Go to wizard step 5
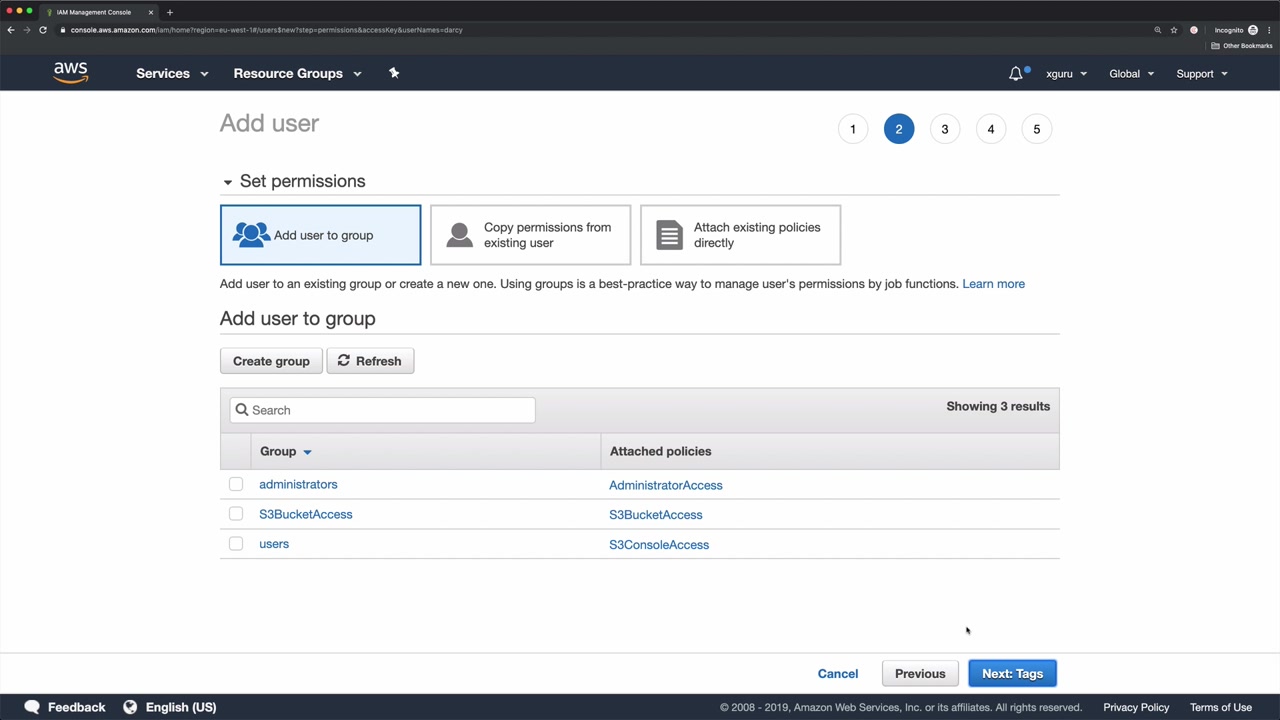The height and width of the screenshot is (720, 1280). tap(1037, 129)
